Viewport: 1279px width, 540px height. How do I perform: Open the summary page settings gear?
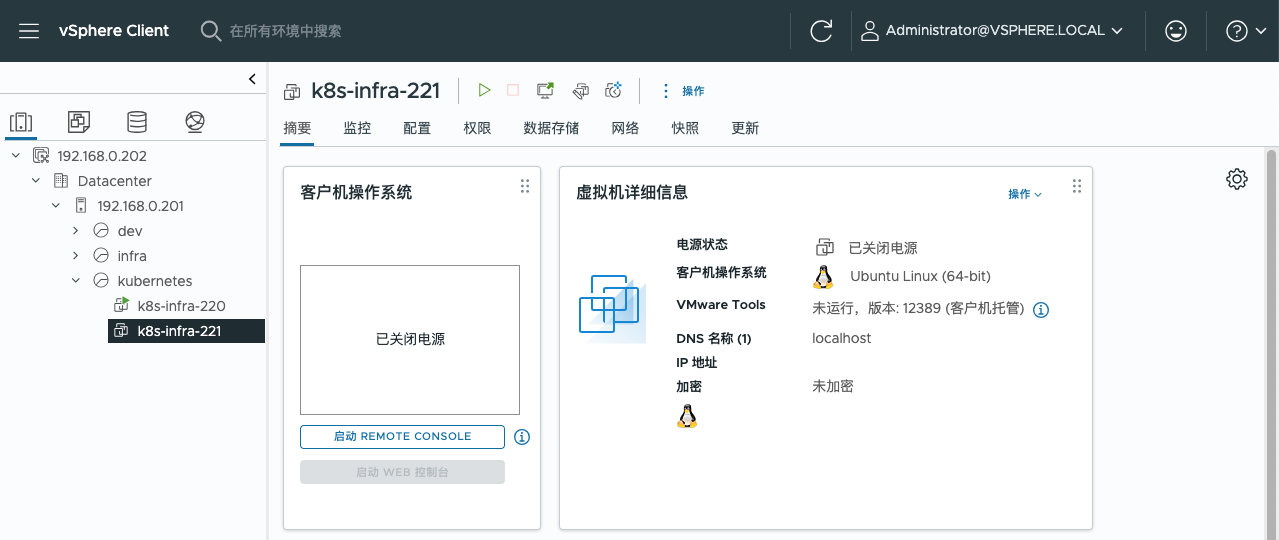coord(1237,179)
